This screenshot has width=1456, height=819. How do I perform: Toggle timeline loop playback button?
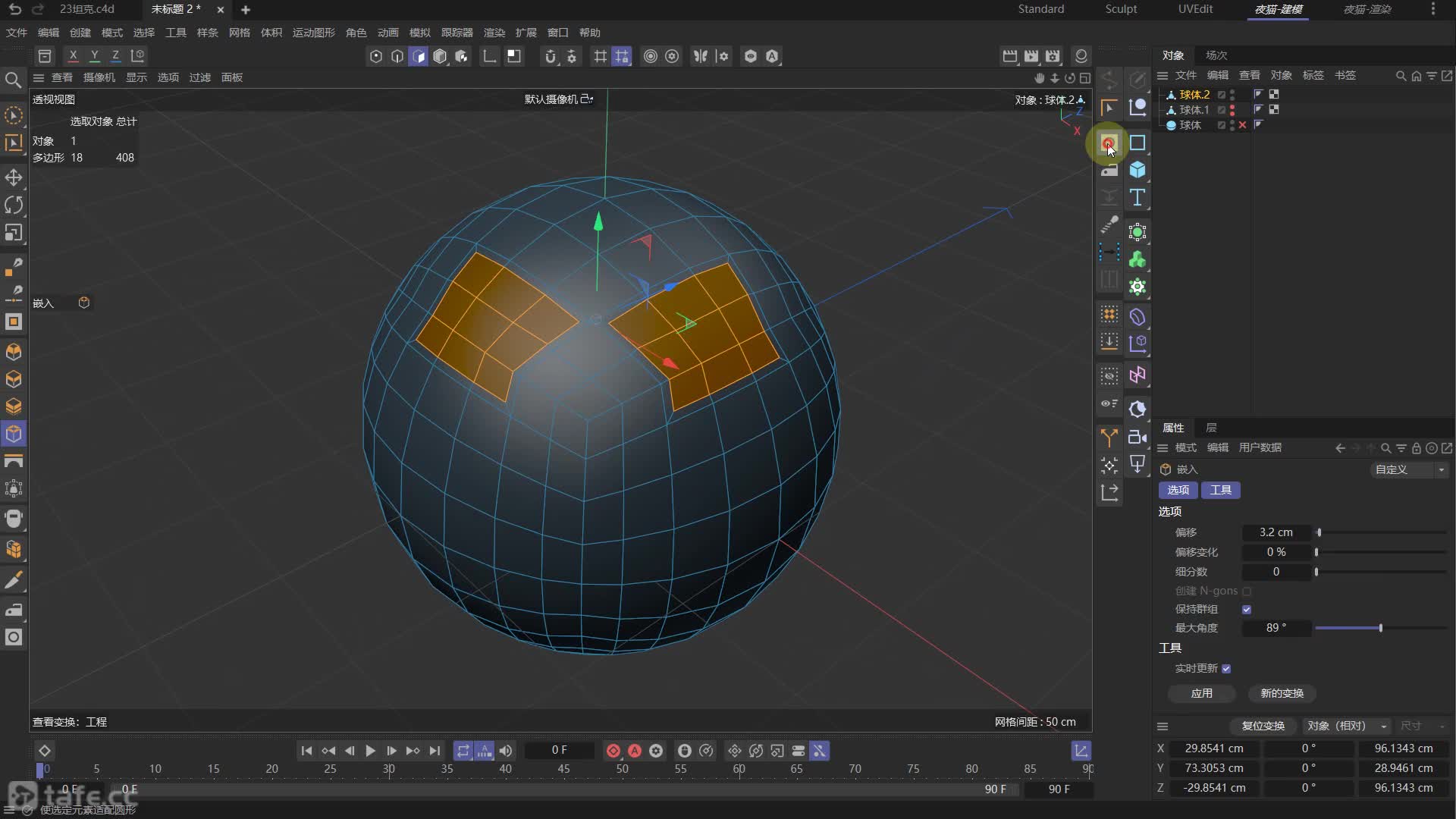point(463,751)
